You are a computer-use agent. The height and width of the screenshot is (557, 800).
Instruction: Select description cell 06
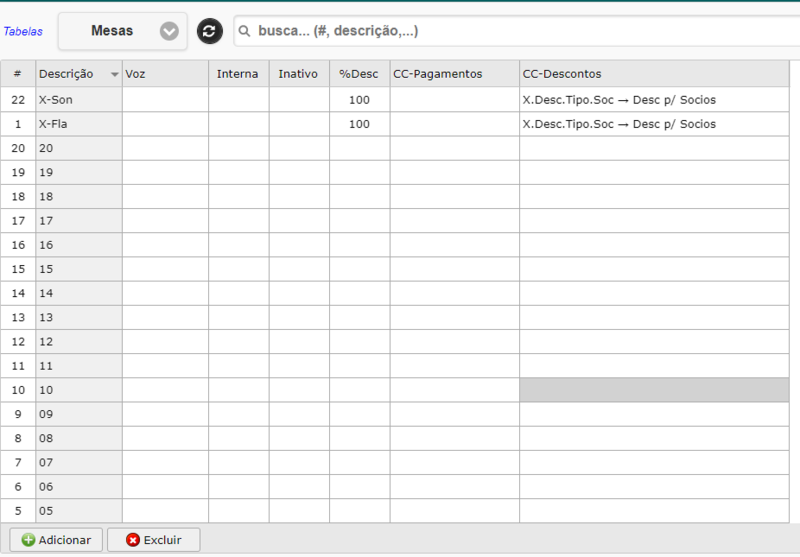79,487
